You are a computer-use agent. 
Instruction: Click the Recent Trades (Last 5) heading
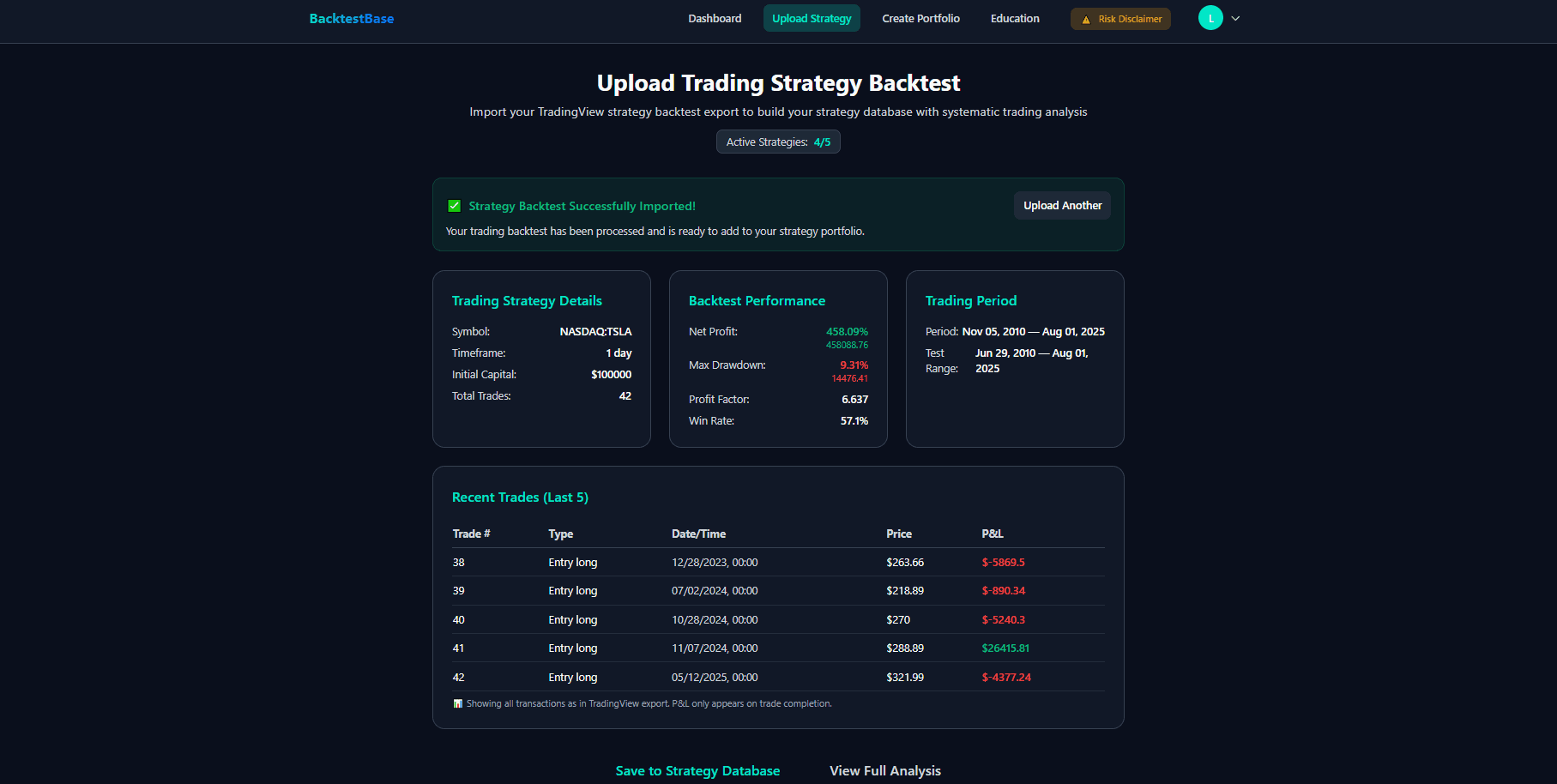click(x=520, y=497)
